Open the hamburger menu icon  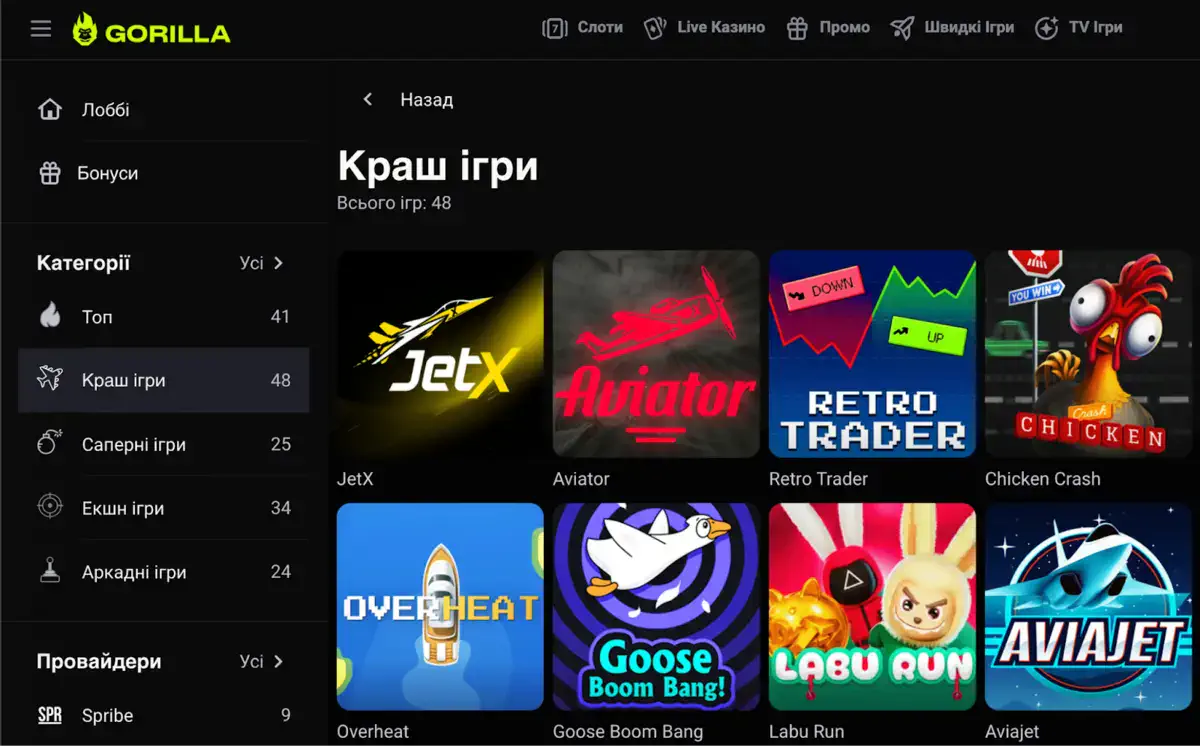40,29
